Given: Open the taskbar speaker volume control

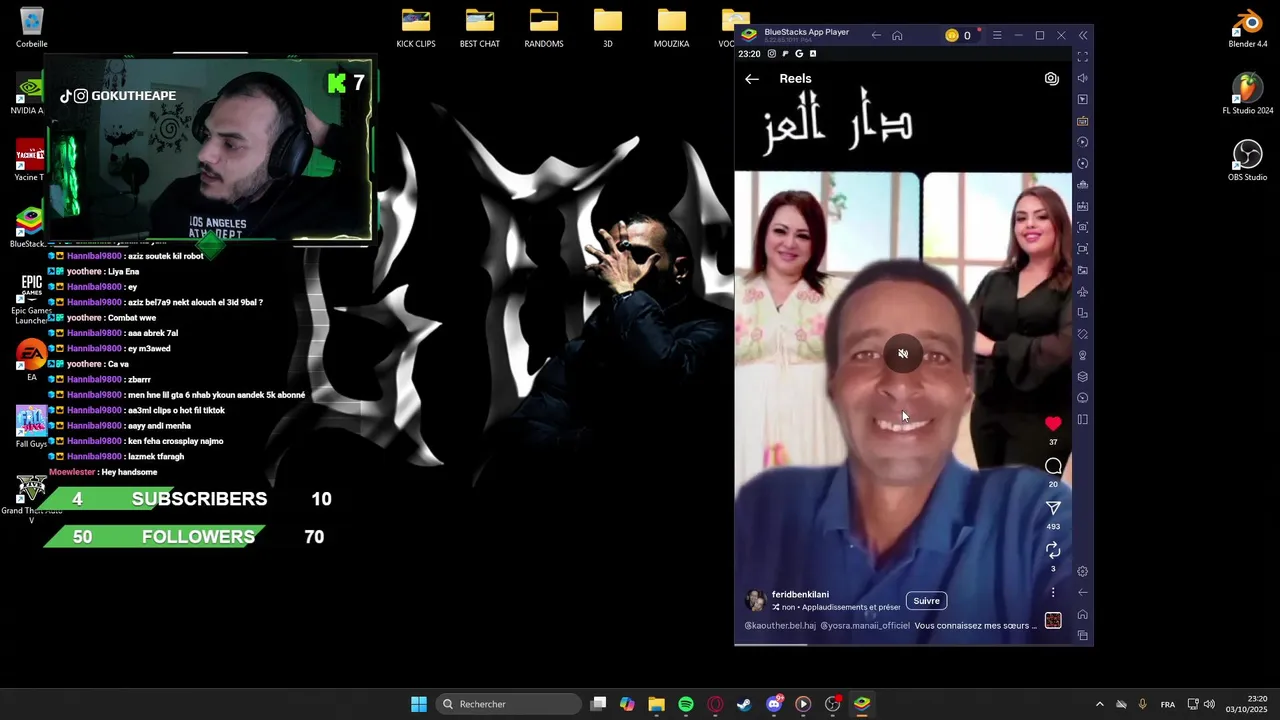Looking at the screenshot, I should click(x=1209, y=704).
